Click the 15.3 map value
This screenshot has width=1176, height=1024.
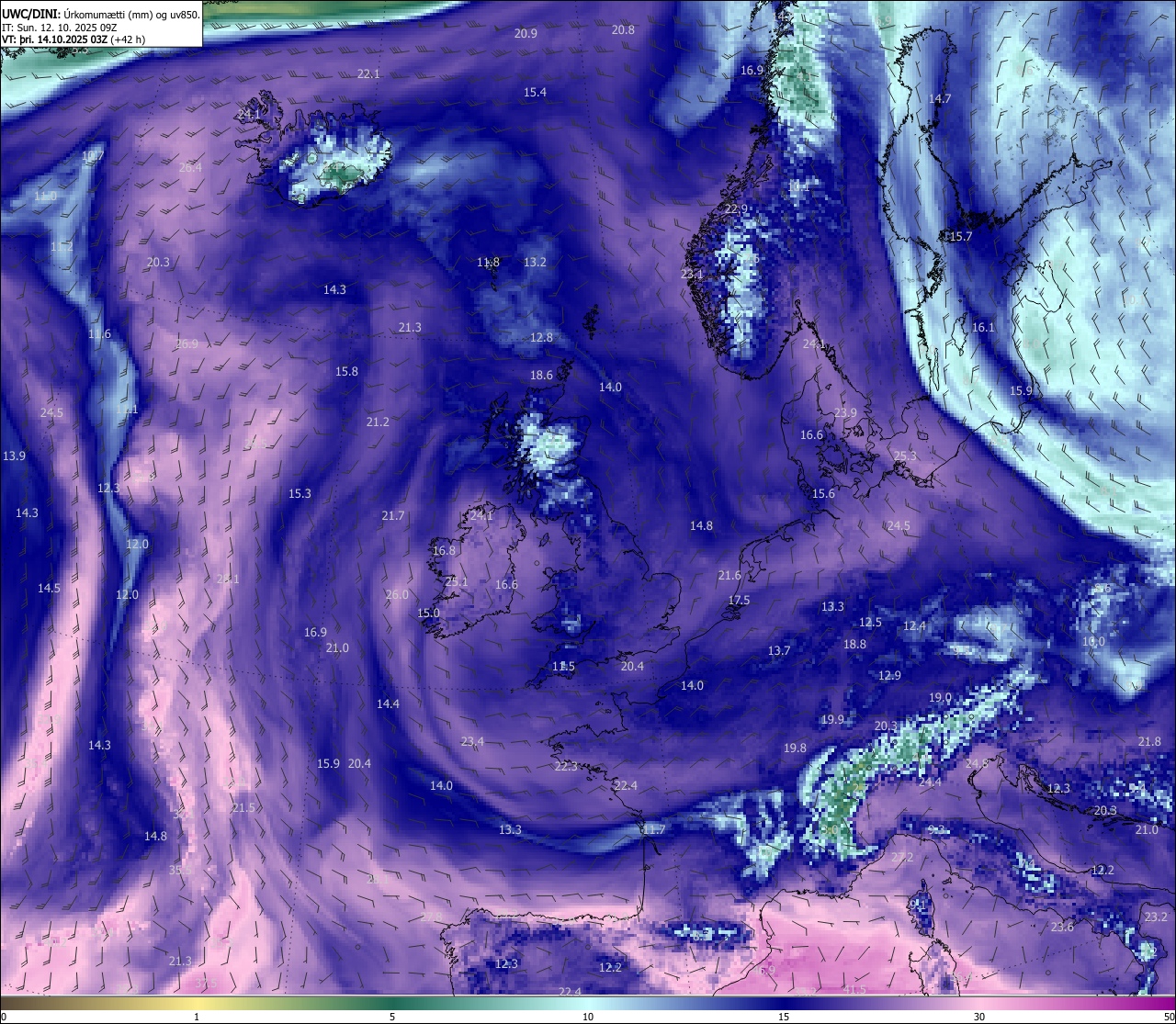click(x=300, y=493)
